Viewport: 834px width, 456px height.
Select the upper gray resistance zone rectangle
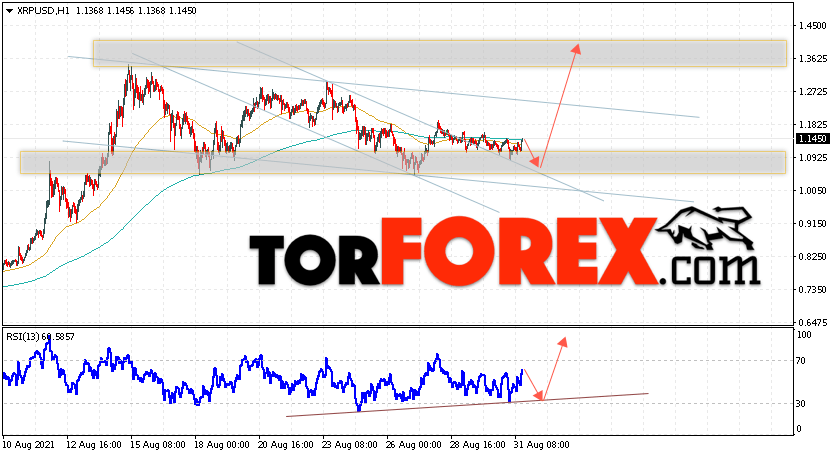(440, 53)
